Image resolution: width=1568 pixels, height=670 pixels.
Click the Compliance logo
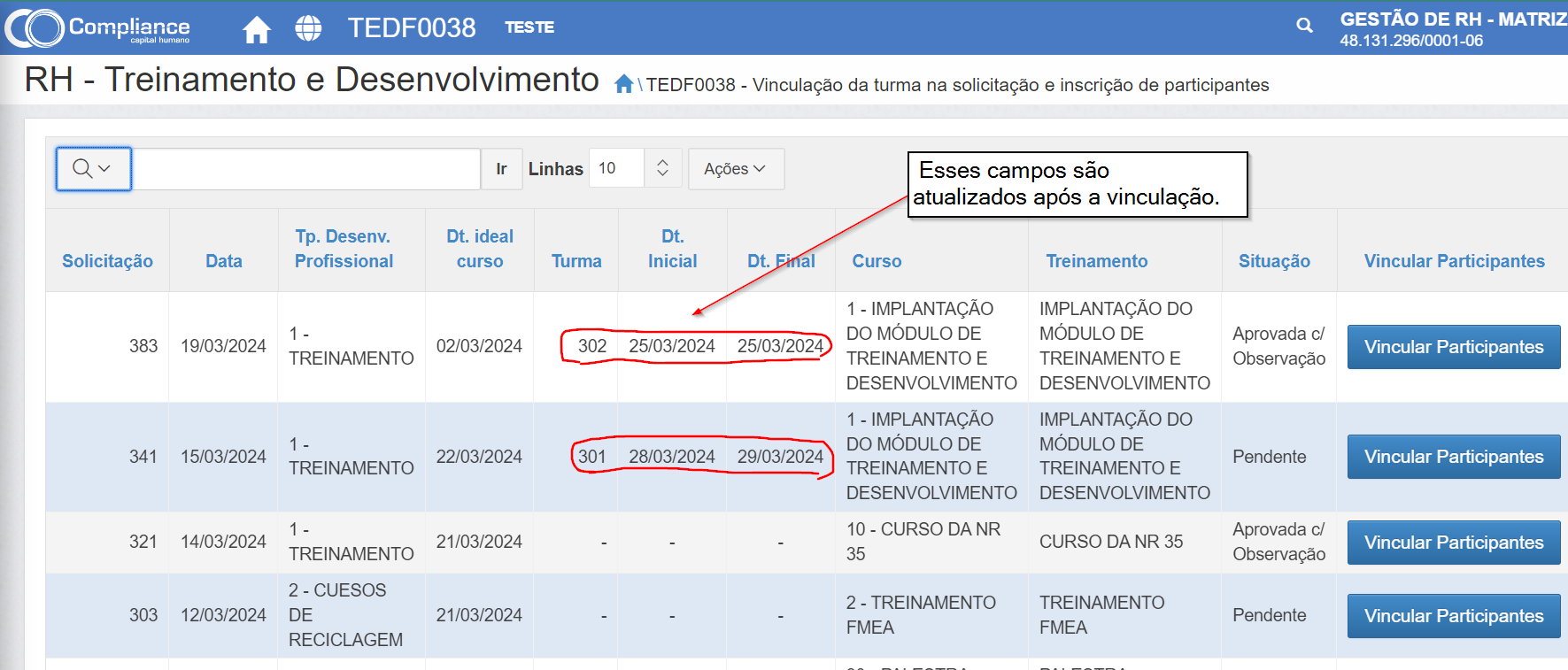click(x=97, y=27)
